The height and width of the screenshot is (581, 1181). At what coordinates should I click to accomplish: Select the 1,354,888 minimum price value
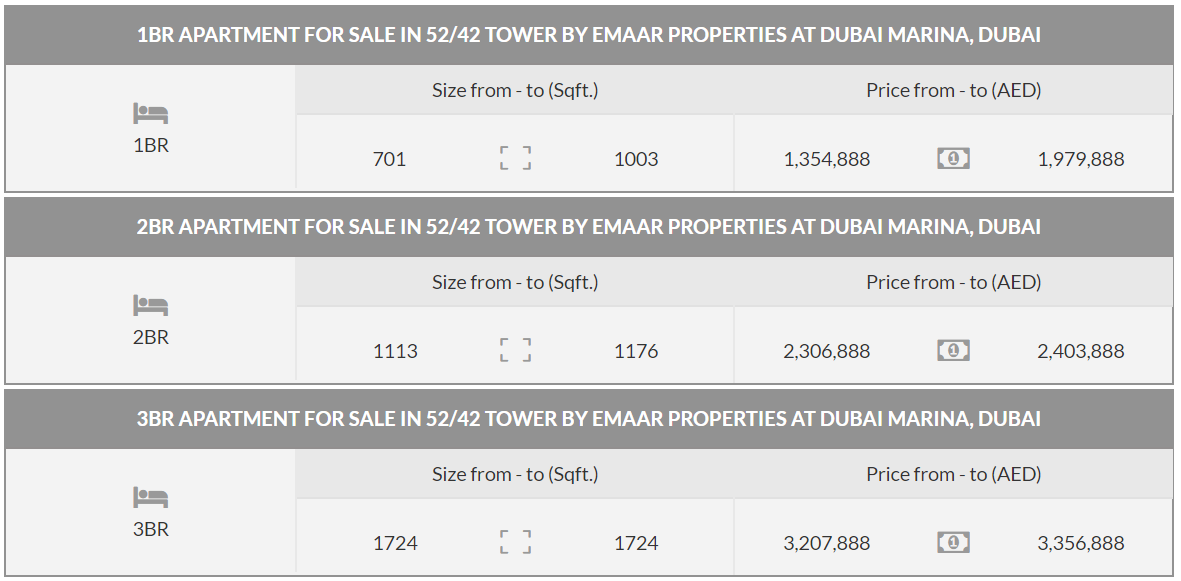(827, 159)
